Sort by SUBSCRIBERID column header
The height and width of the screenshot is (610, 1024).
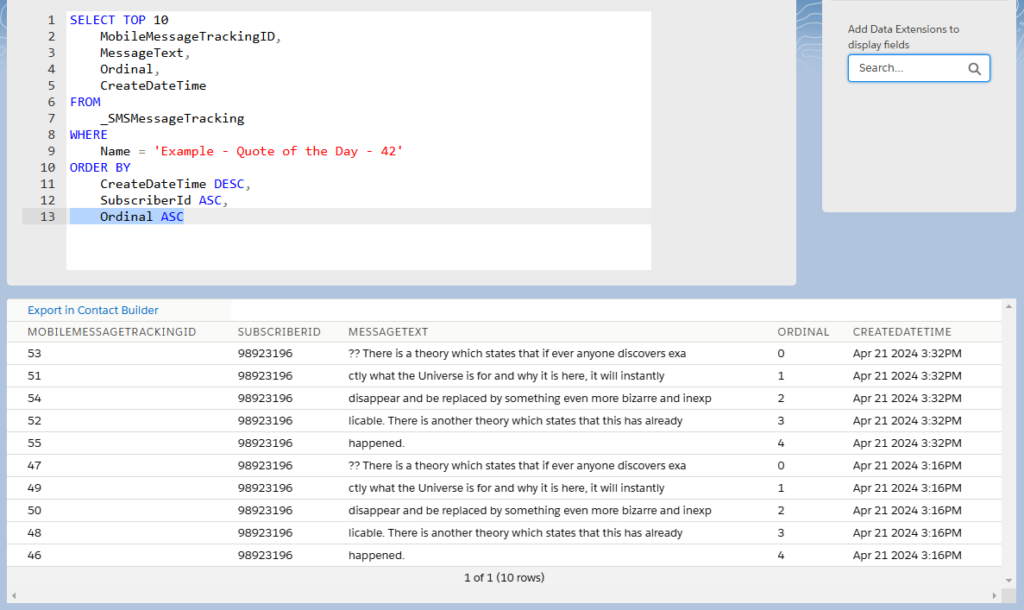[279, 332]
